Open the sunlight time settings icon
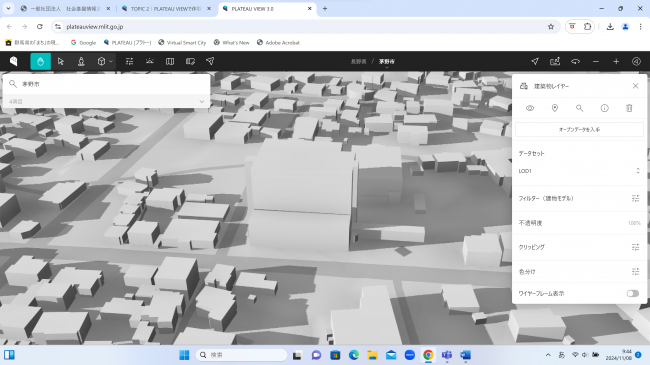The image size is (650, 365). 150,61
